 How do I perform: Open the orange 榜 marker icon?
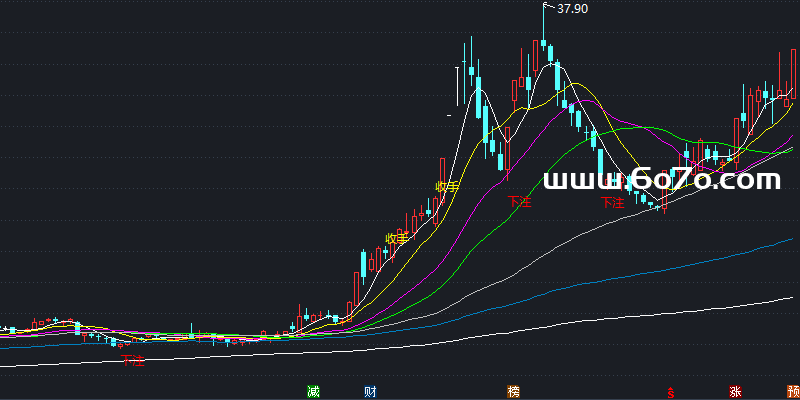point(514,391)
